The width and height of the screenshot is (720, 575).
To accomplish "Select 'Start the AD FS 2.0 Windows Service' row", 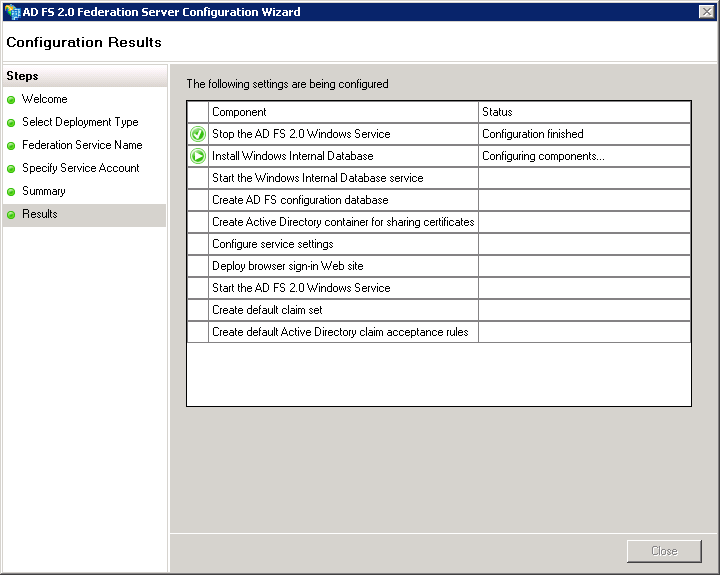I will pos(439,288).
